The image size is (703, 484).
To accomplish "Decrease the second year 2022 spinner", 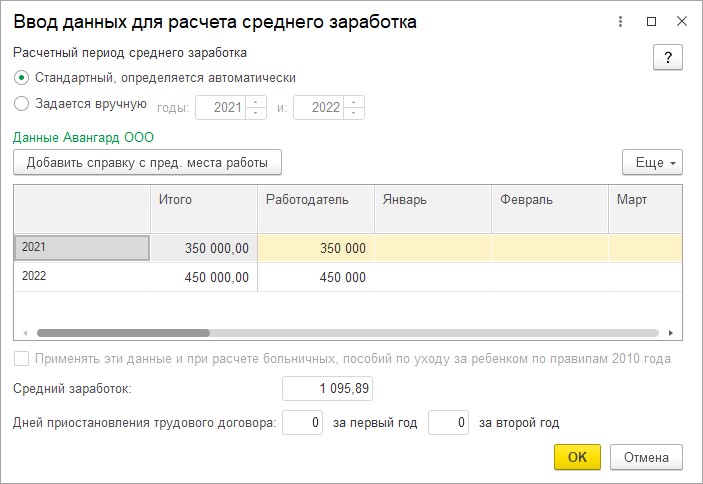I will coord(354,113).
